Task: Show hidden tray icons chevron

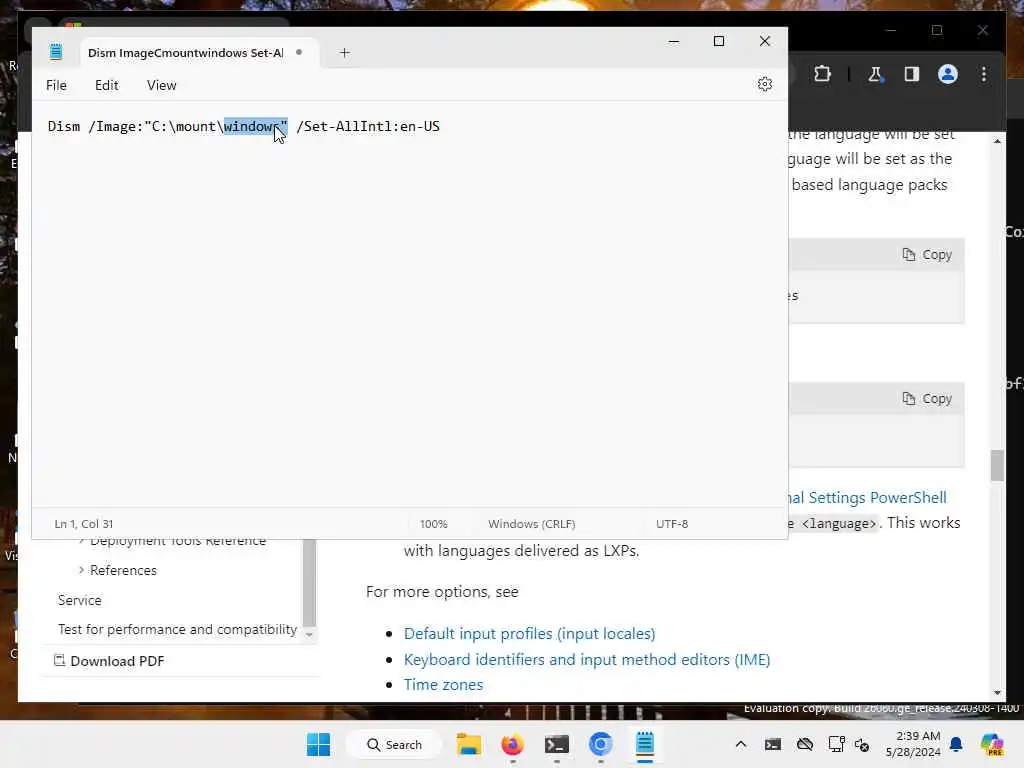Action: [741, 744]
